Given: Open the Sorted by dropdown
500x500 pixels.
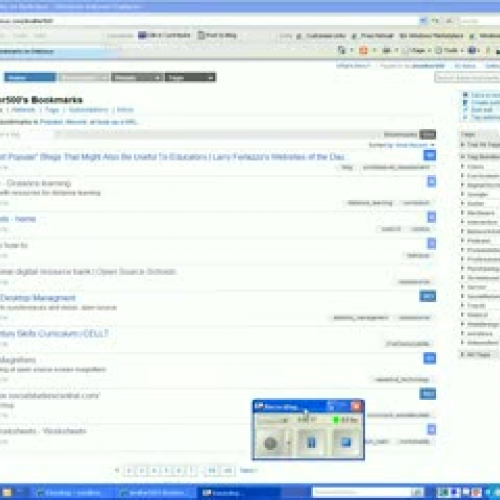Looking at the screenshot, I should 401,145.
